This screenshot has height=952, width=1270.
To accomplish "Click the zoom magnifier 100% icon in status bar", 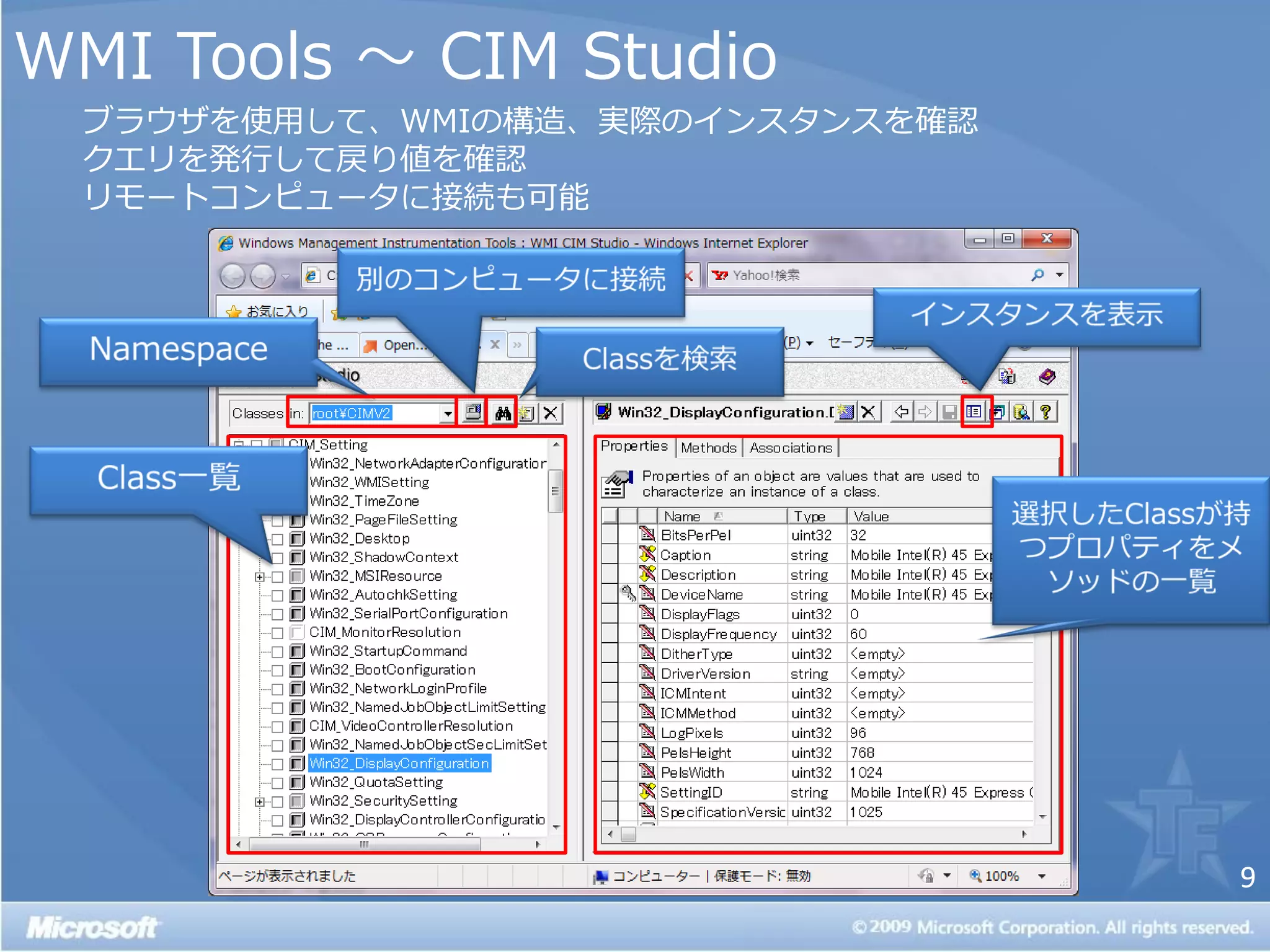I will pyautogui.click(x=975, y=876).
